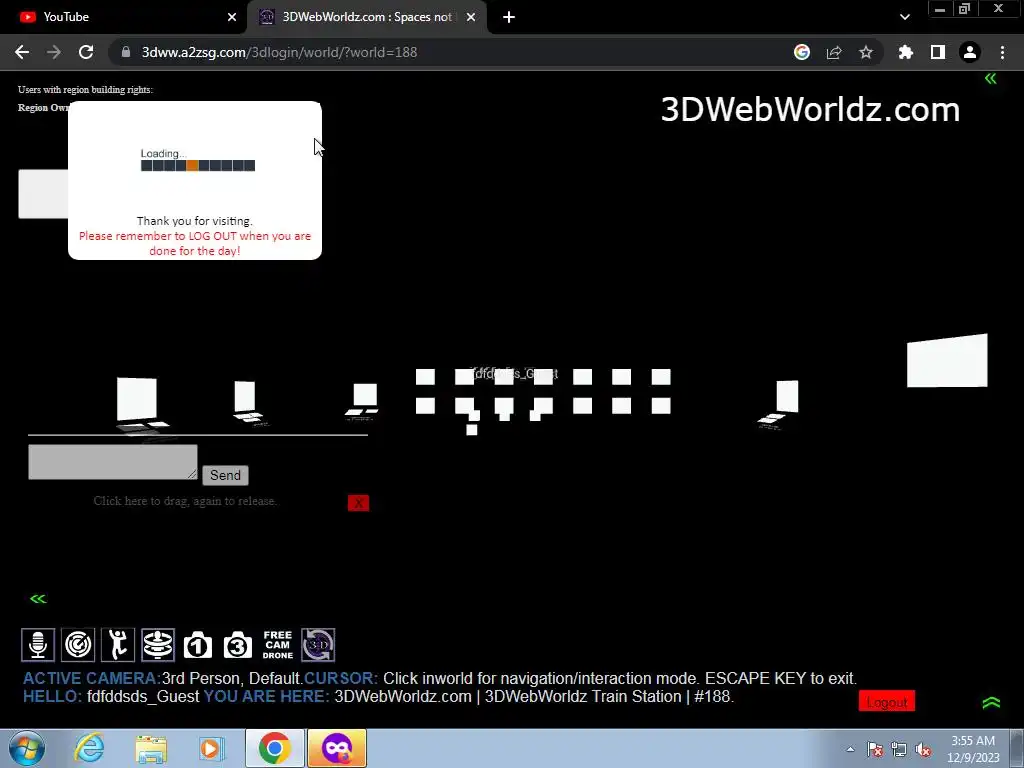This screenshot has height=768, width=1024.
Task: Click the 3DWebWorldz.com heading text
Action: [810, 109]
